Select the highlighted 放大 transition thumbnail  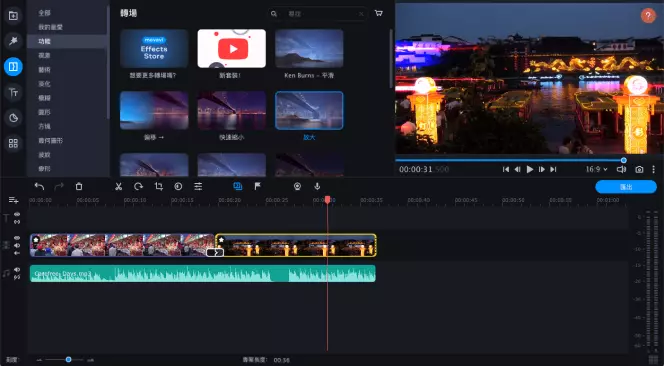(x=309, y=110)
